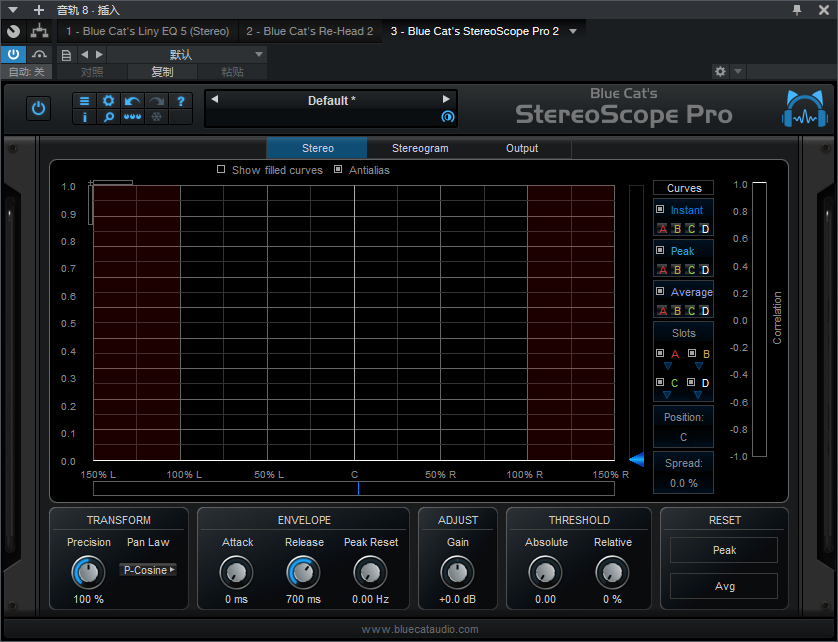Switch to 1 - Blue Cat's Liny EQ 5 tab
Screen dimensions: 838x642
148,32
